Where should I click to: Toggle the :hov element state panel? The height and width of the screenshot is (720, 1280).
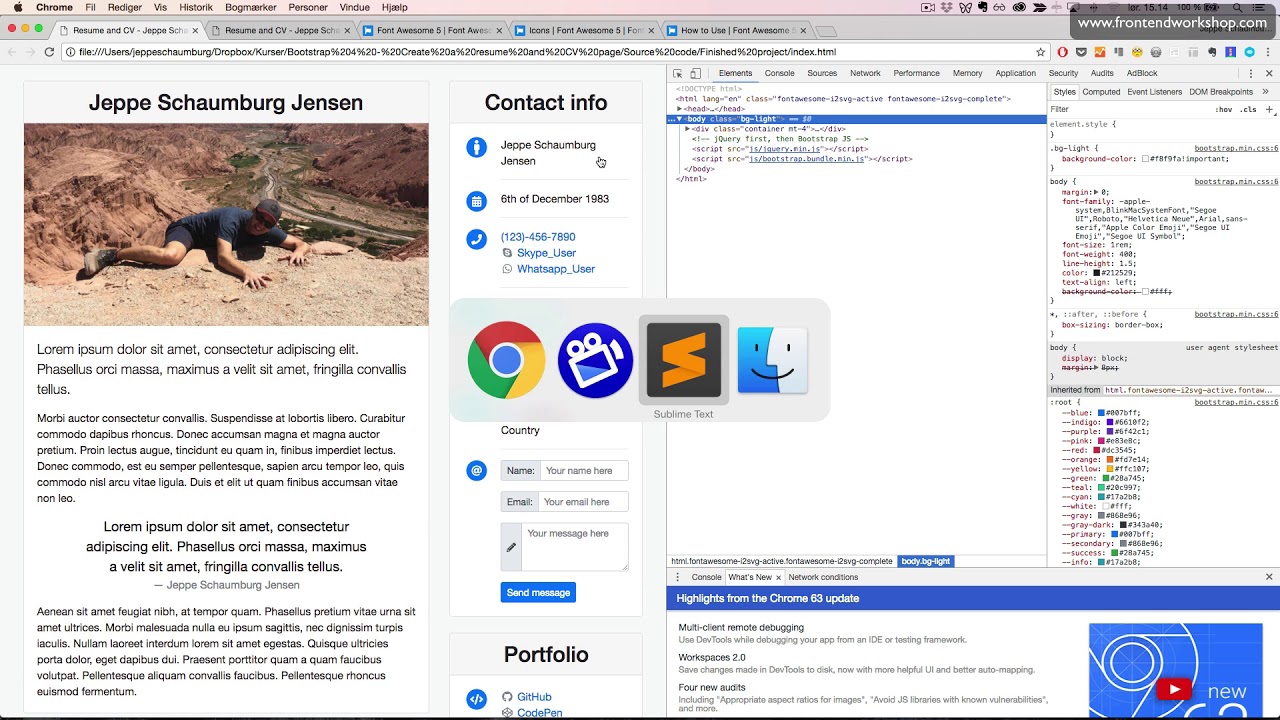(1224, 109)
